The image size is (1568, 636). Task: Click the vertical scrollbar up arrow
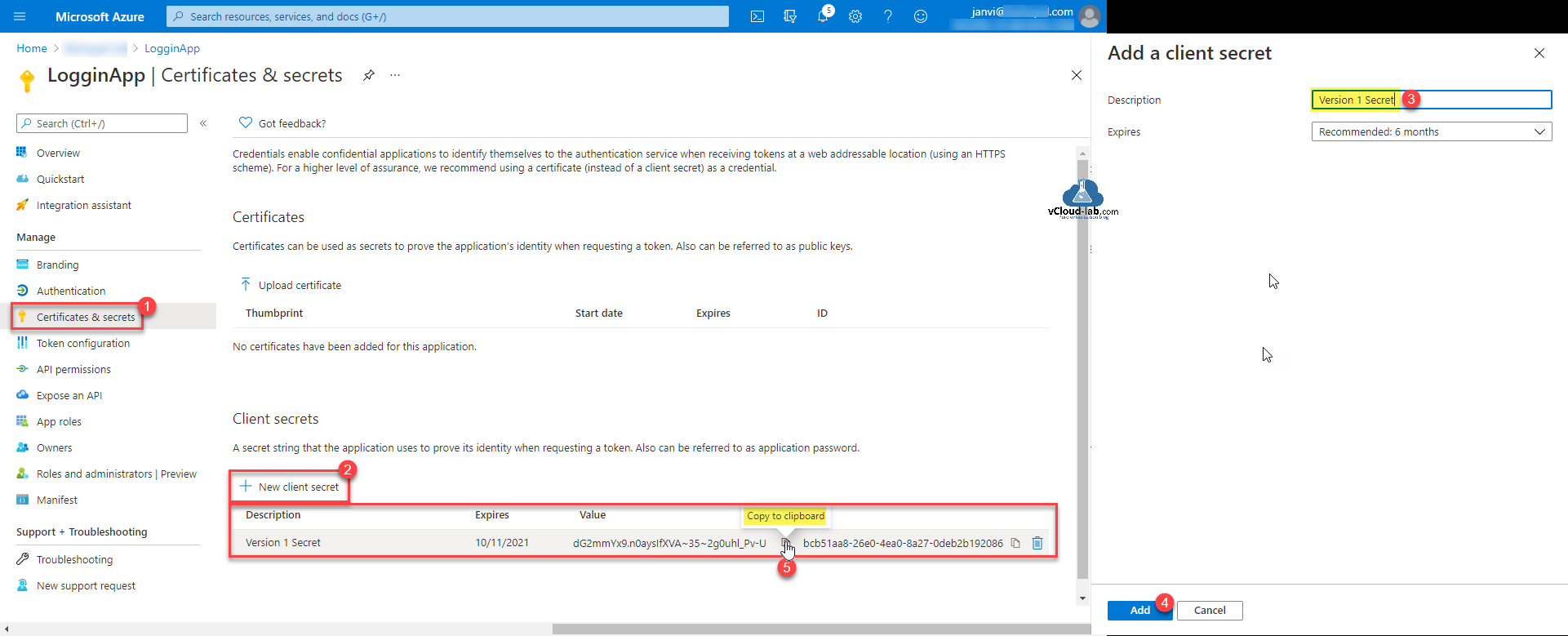click(x=1083, y=153)
